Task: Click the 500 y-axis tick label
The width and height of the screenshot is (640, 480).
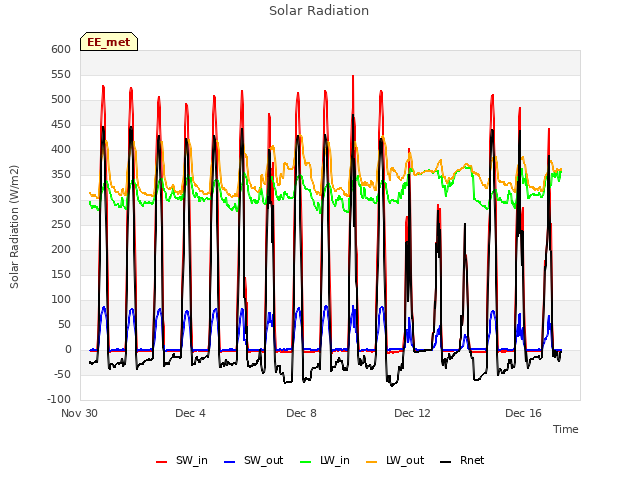Action: click(61, 100)
